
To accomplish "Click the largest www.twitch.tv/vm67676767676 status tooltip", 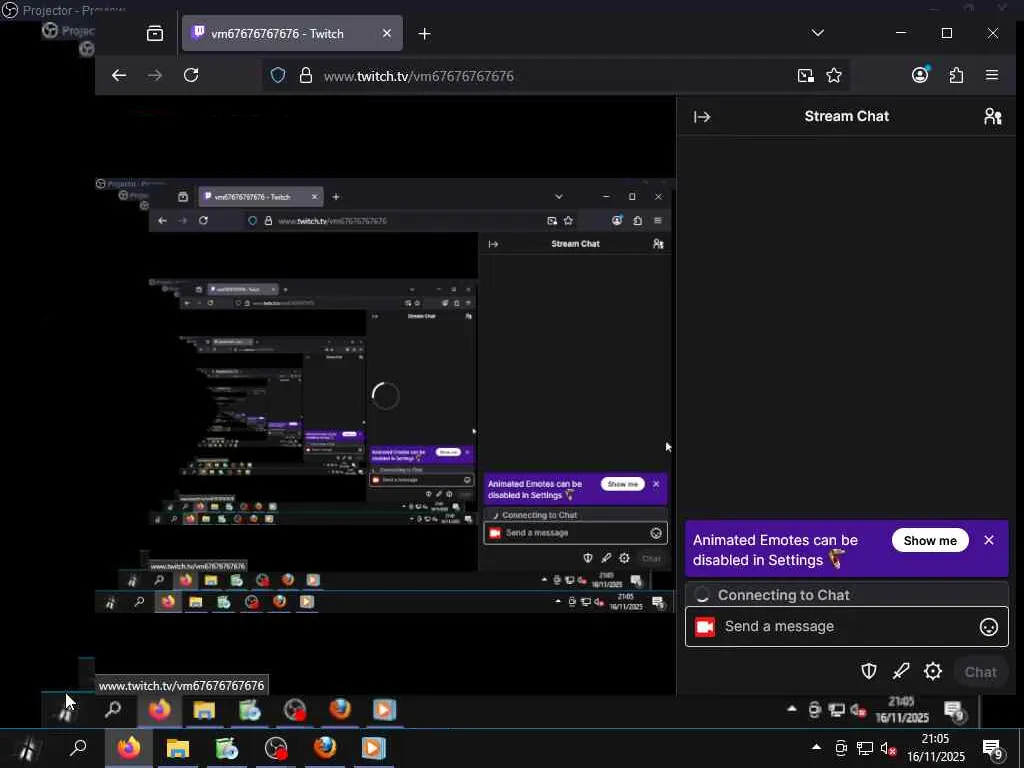I will (182, 686).
